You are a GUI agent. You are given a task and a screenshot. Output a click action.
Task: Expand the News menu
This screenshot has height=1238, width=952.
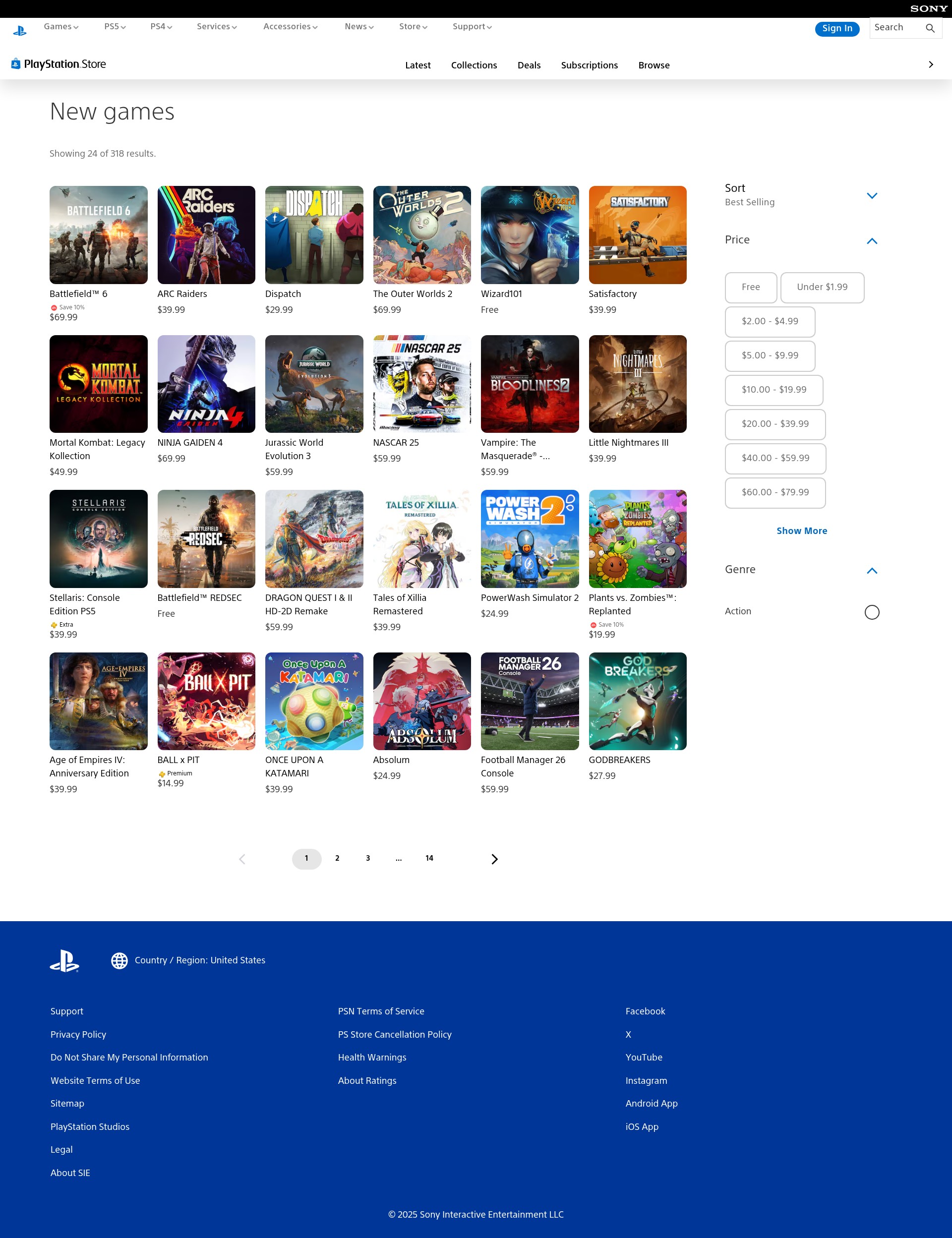pos(359,27)
